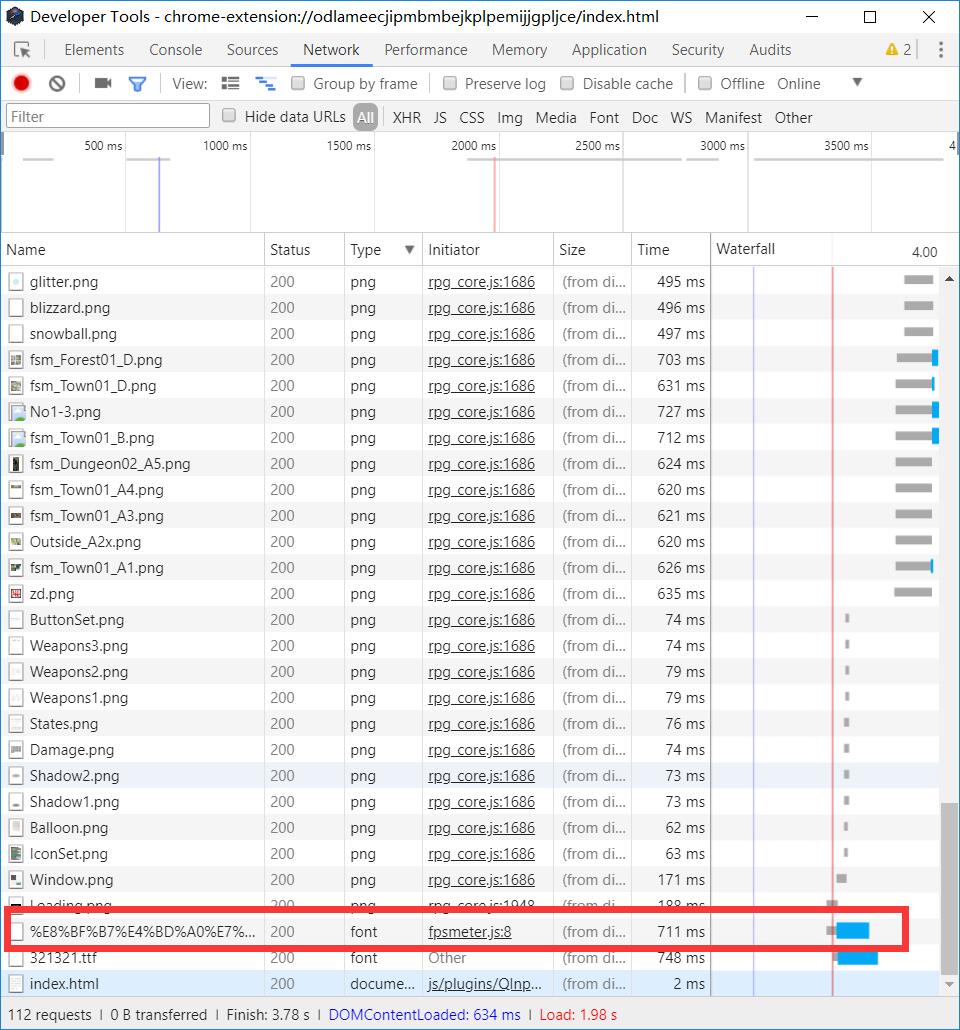Screen dimensions: 960x1030
Task: Go to the Sources tab
Action: pyautogui.click(x=252, y=50)
